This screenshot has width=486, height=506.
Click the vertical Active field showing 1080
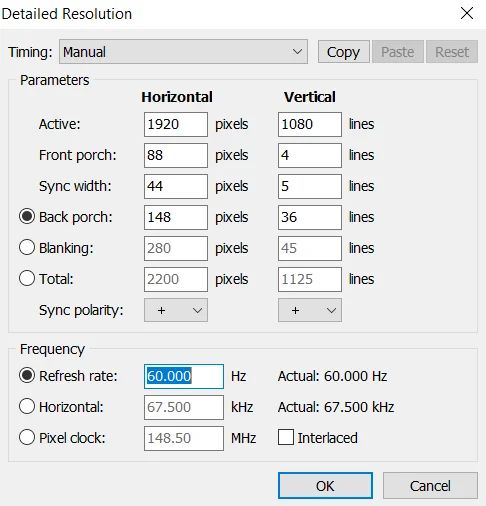310,124
